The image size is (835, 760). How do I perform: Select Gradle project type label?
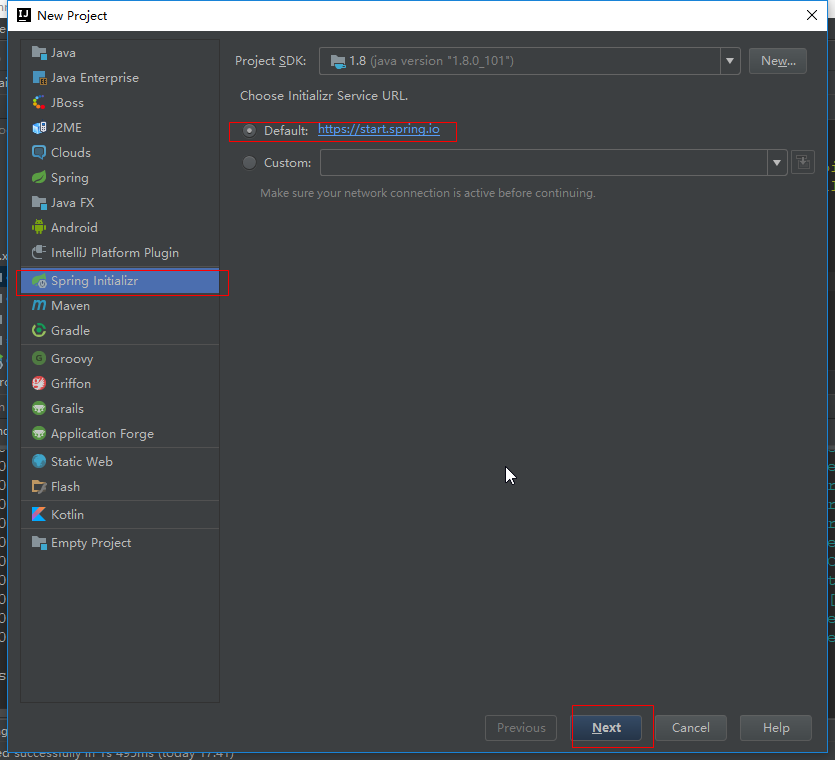[70, 331]
